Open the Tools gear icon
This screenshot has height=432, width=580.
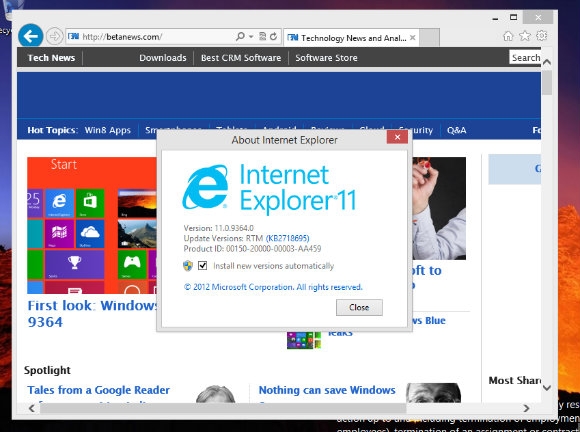[542, 36]
